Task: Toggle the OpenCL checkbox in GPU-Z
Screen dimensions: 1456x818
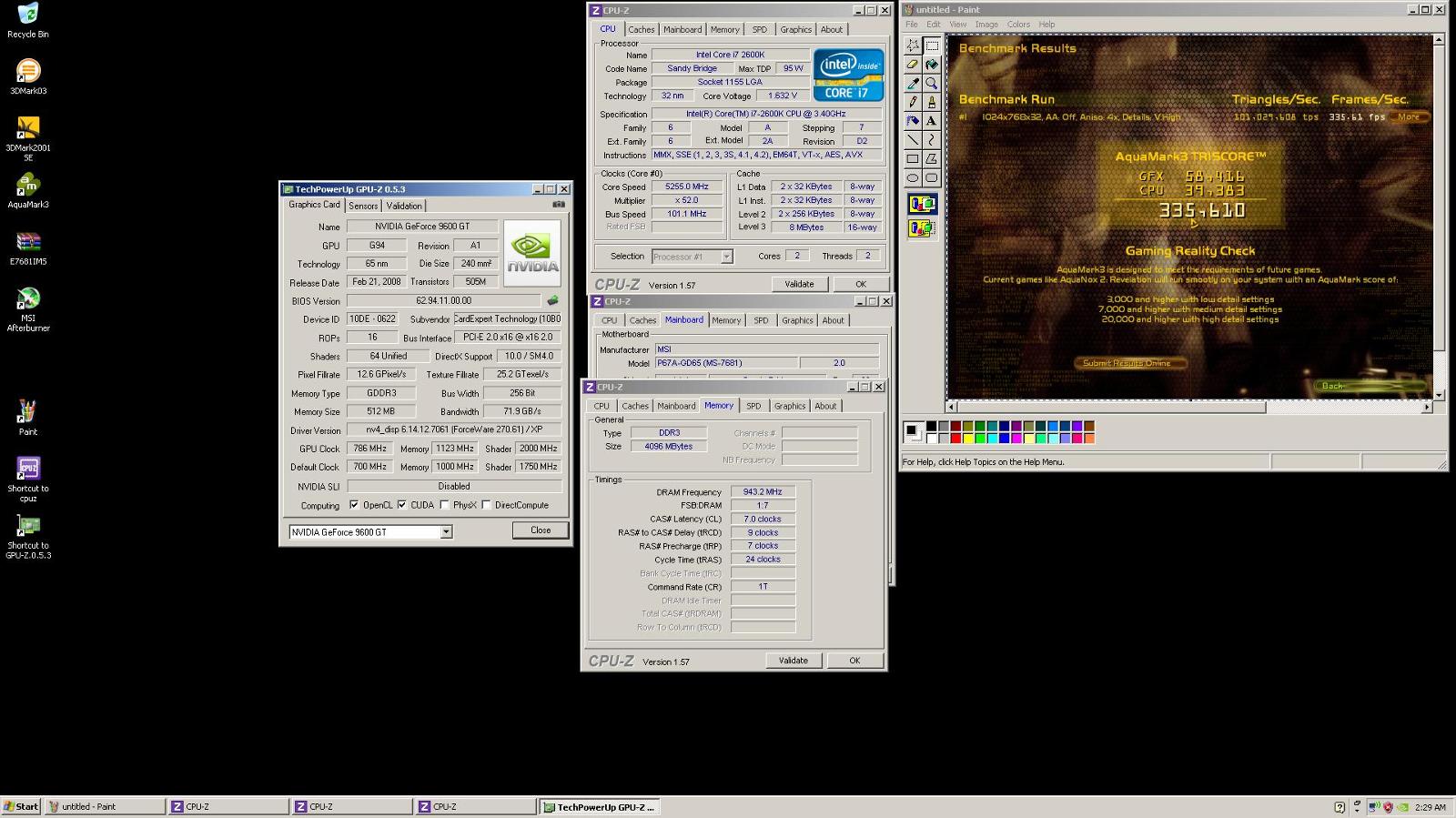Action: 354,505
